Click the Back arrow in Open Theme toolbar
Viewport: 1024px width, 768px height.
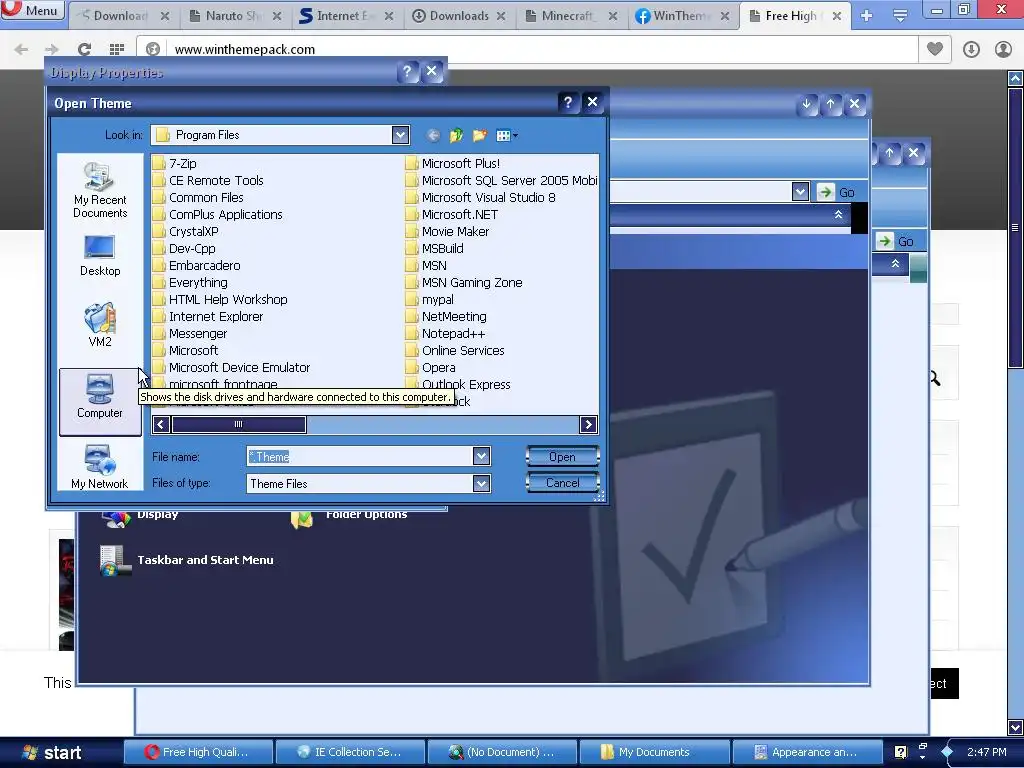pyautogui.click(x=432, y=135)
